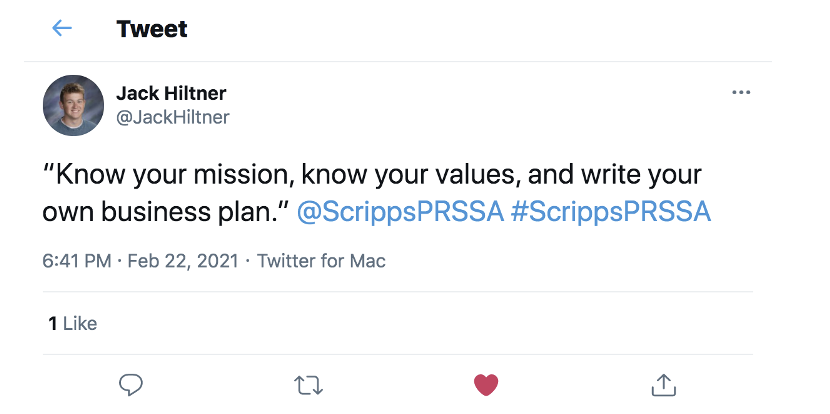
Task: Click the Jack Hiltner display name
Action: (x=171, y=93)
